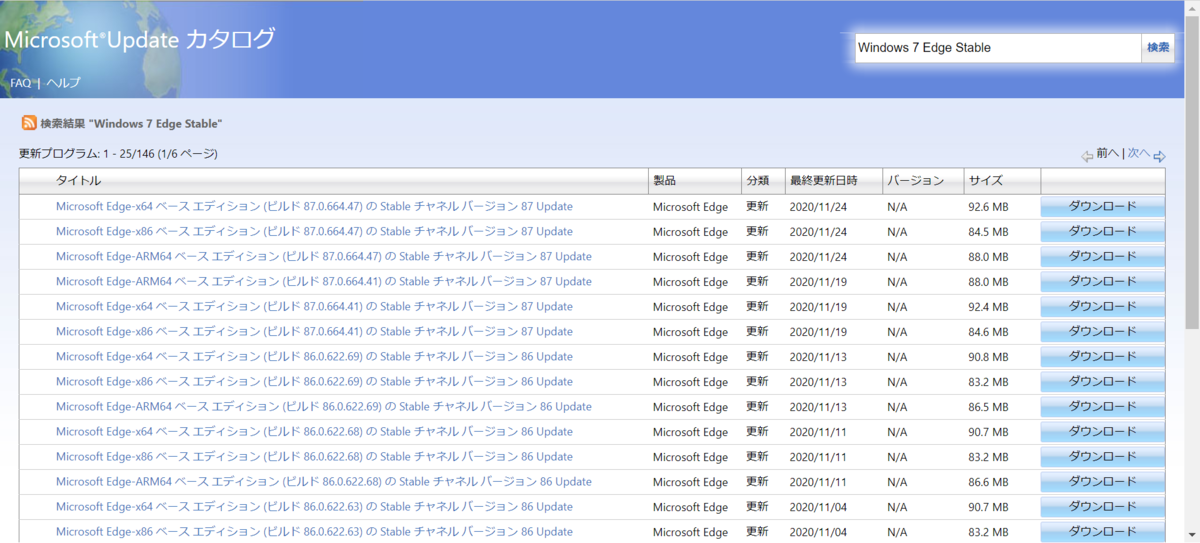Download Edge-x86 build 87.0.664.41 (84.6 MB)

[x=1103, y=332]
